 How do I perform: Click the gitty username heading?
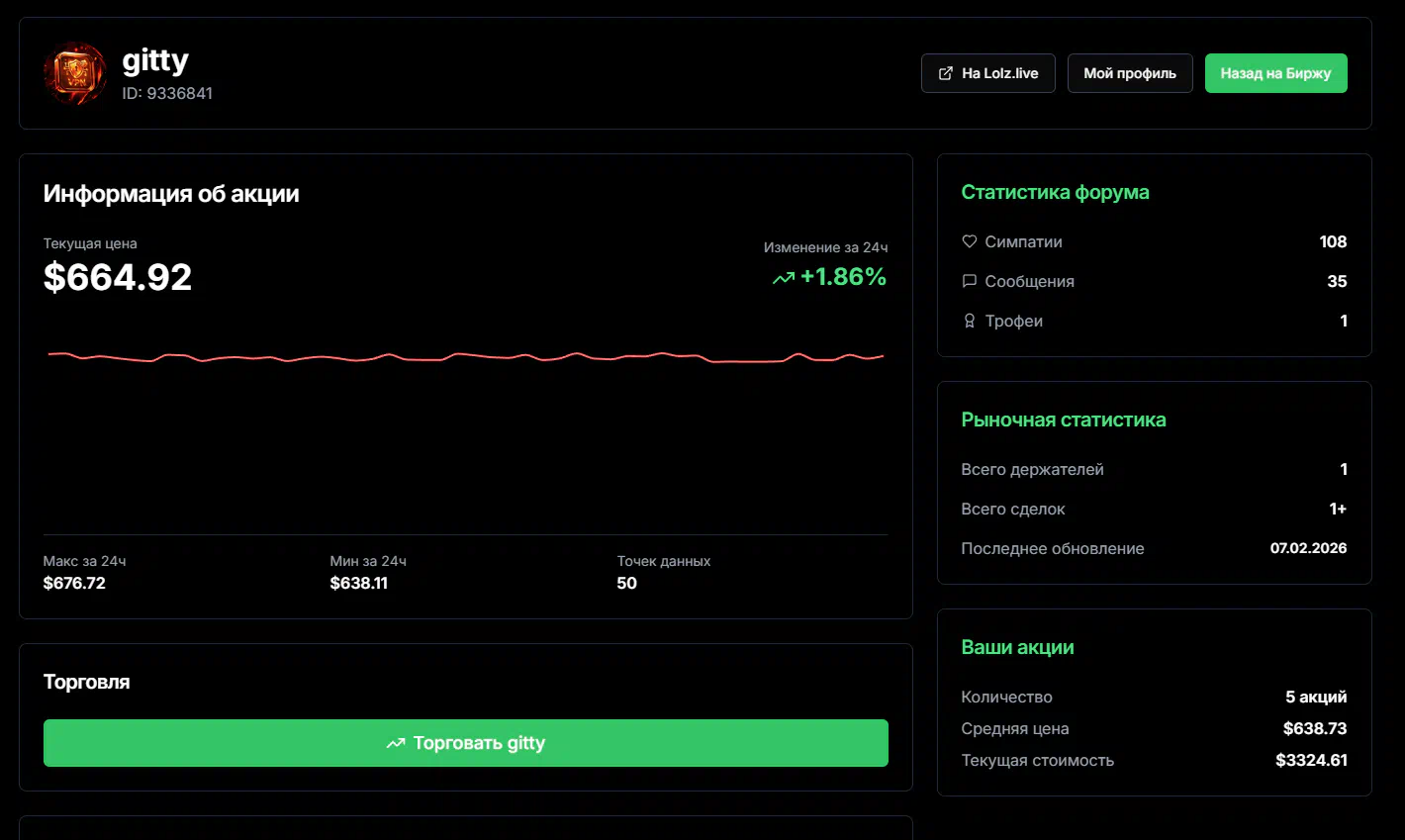point(155,60)
